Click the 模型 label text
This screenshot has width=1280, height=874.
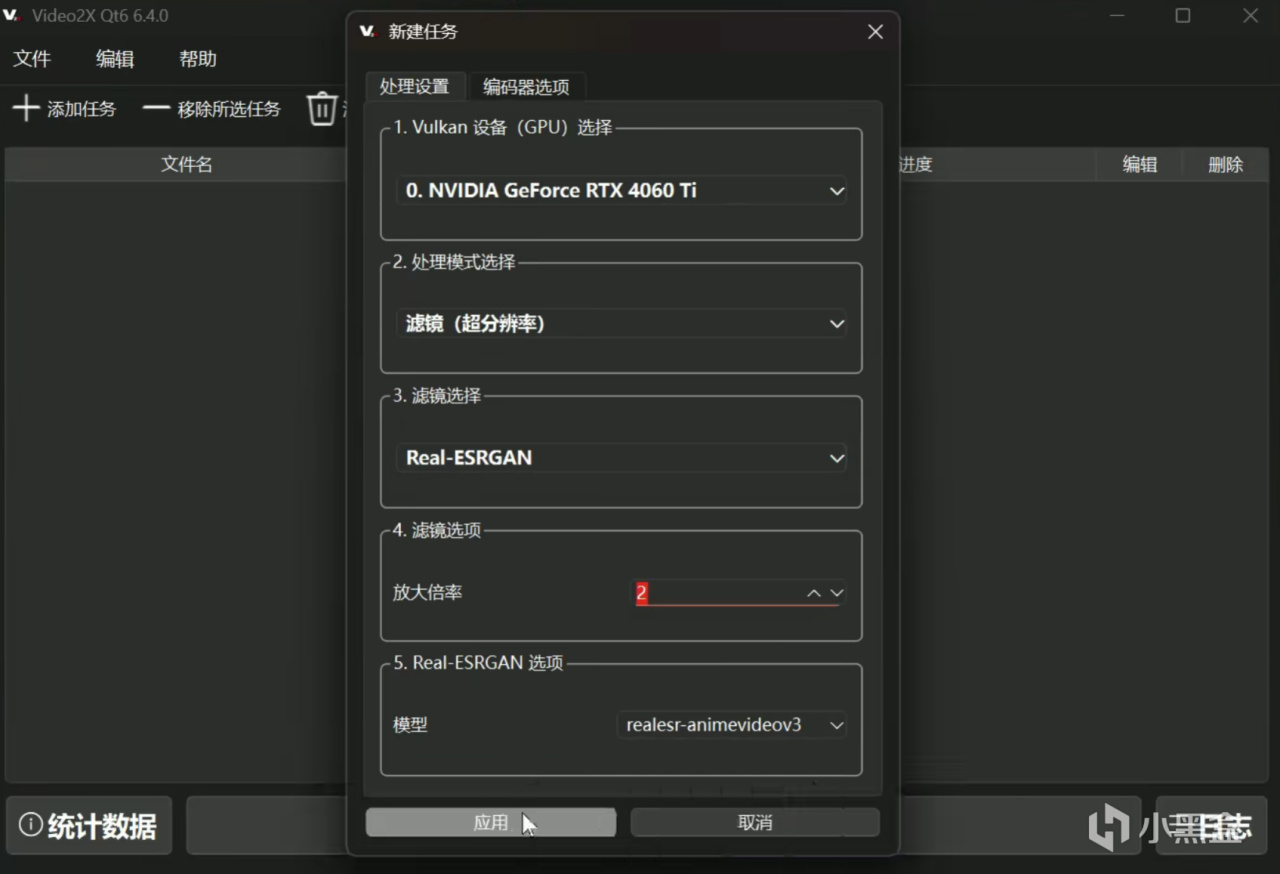411,725
